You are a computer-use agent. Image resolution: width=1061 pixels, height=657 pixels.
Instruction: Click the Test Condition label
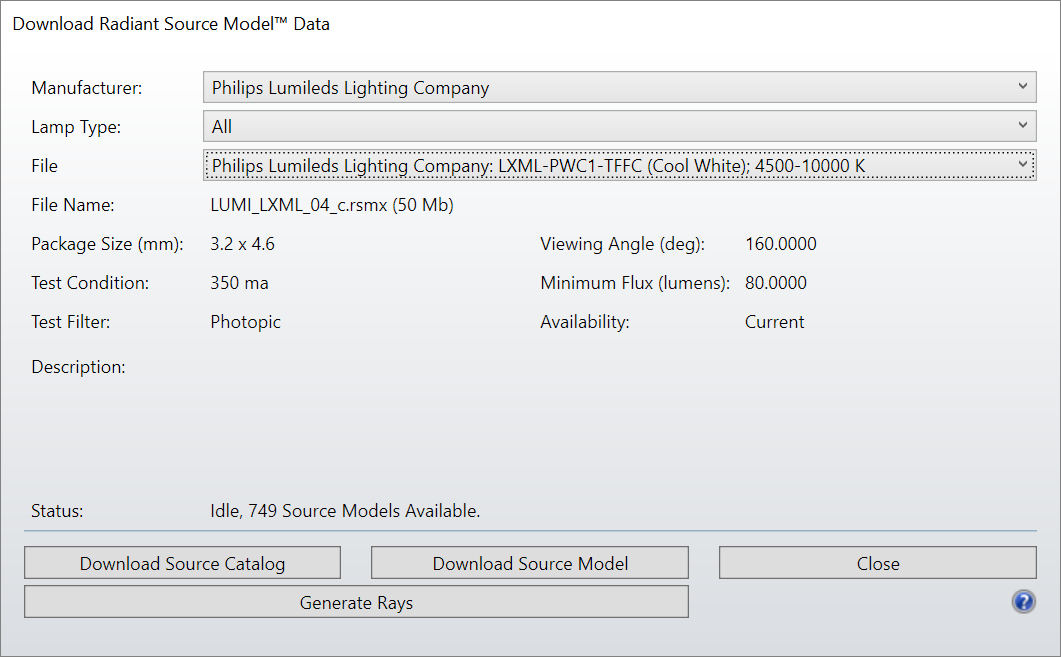[x=90, y=283]
